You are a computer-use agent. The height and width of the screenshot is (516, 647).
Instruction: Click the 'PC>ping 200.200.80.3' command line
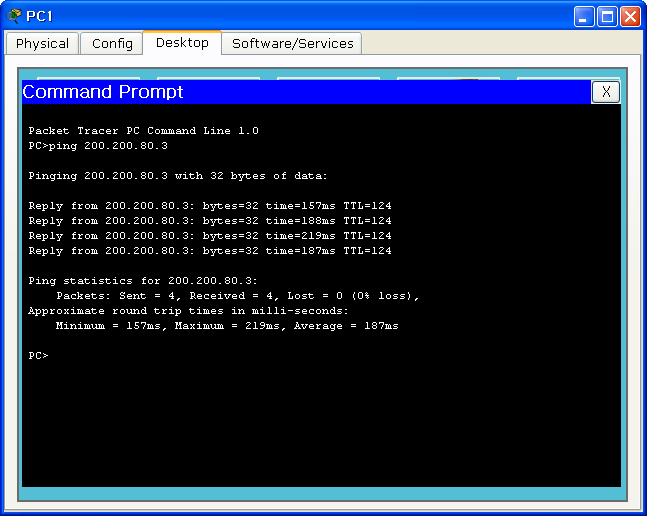[x=98, y=146]
